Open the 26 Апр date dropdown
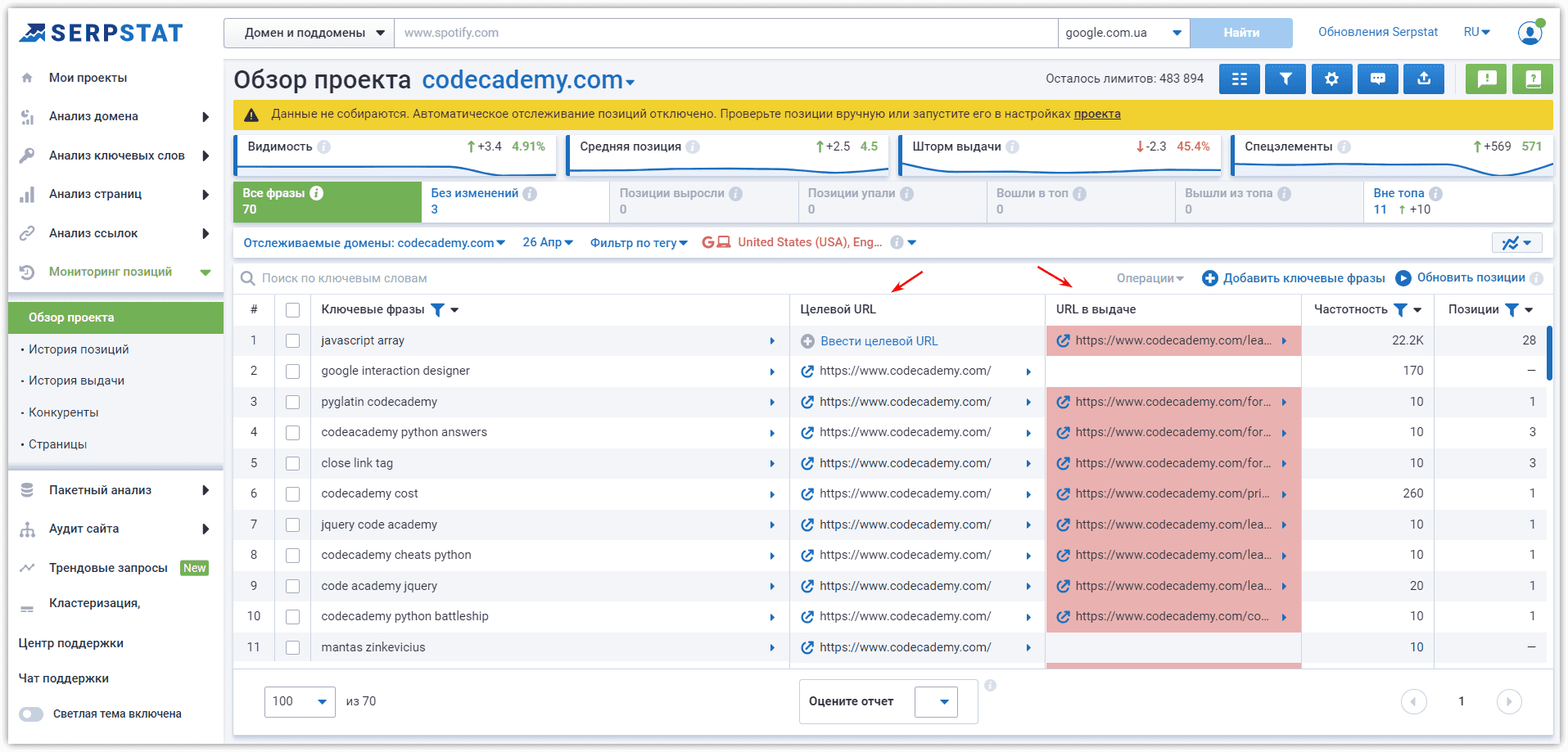 coord(548,242)
